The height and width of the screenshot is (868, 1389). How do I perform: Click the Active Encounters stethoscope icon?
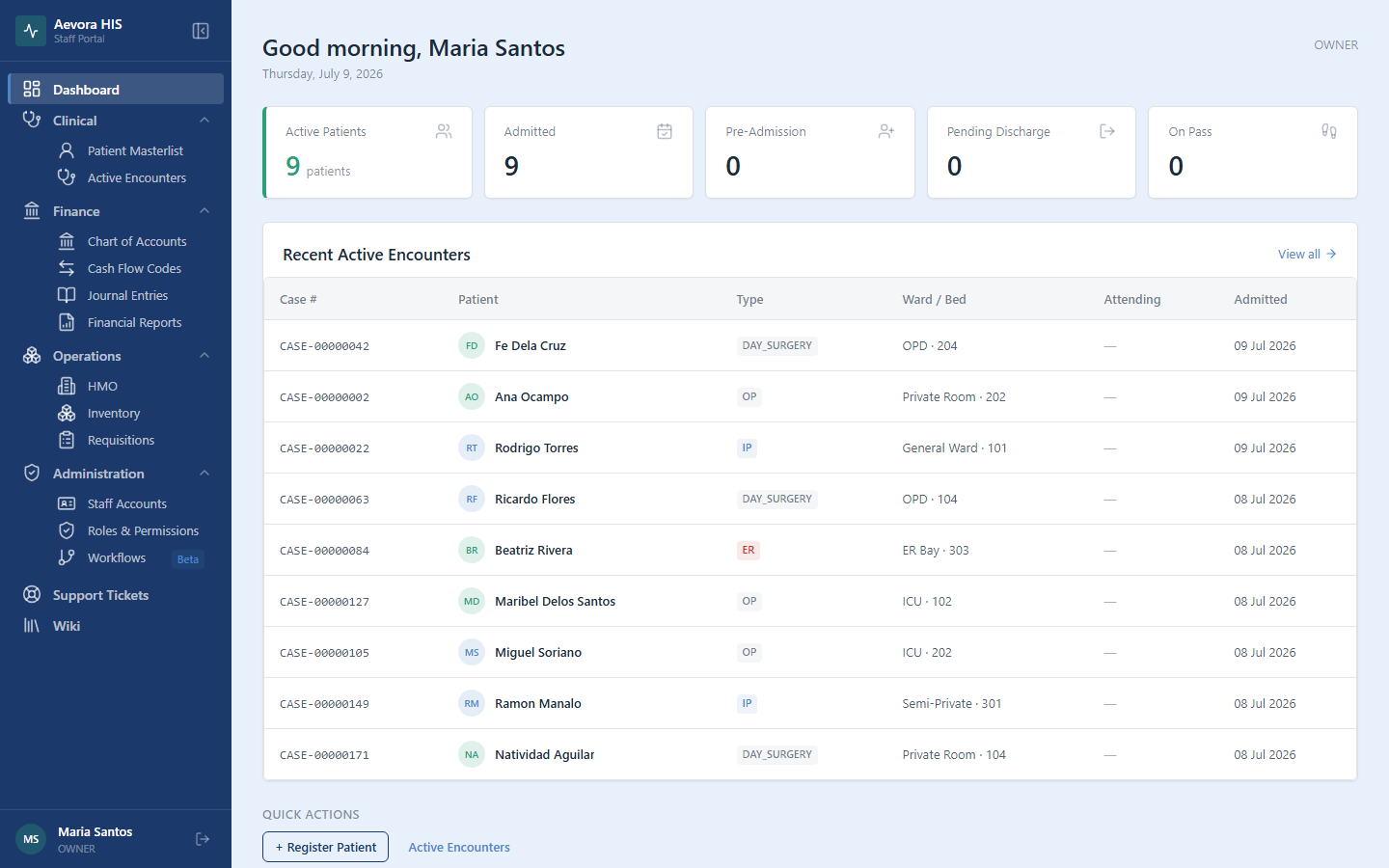pyautogui.click(x=67, y=177)
